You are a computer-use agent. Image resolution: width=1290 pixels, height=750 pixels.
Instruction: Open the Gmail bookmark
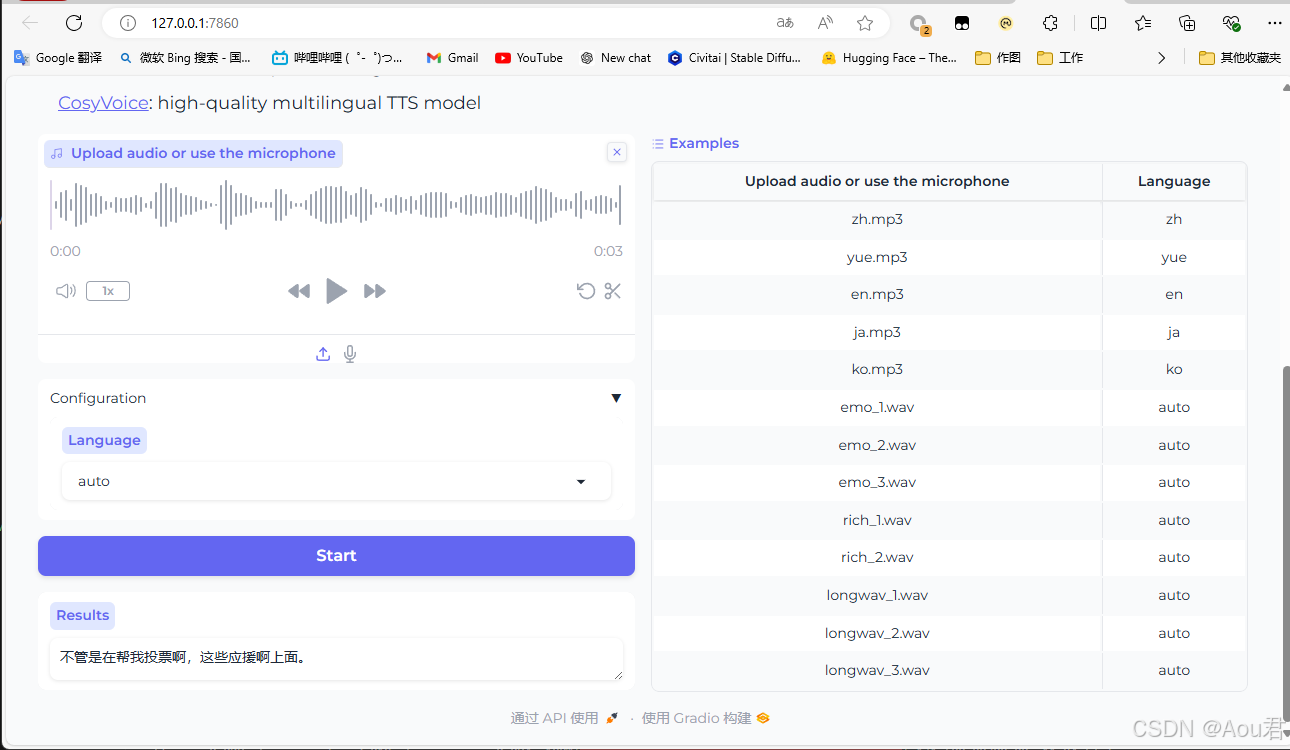click(x=452, y=58)
